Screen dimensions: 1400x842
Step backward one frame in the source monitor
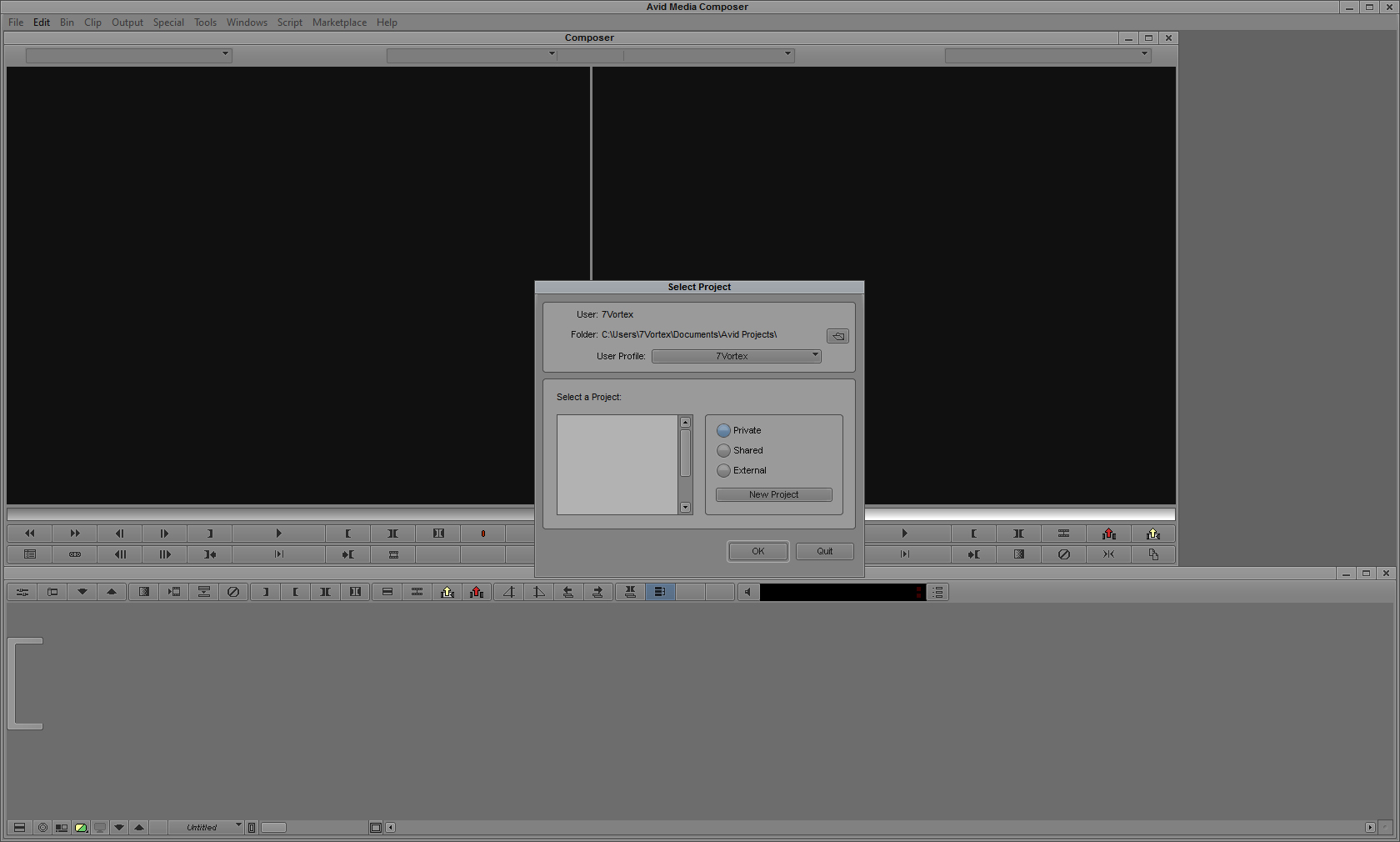click(120, 534)
